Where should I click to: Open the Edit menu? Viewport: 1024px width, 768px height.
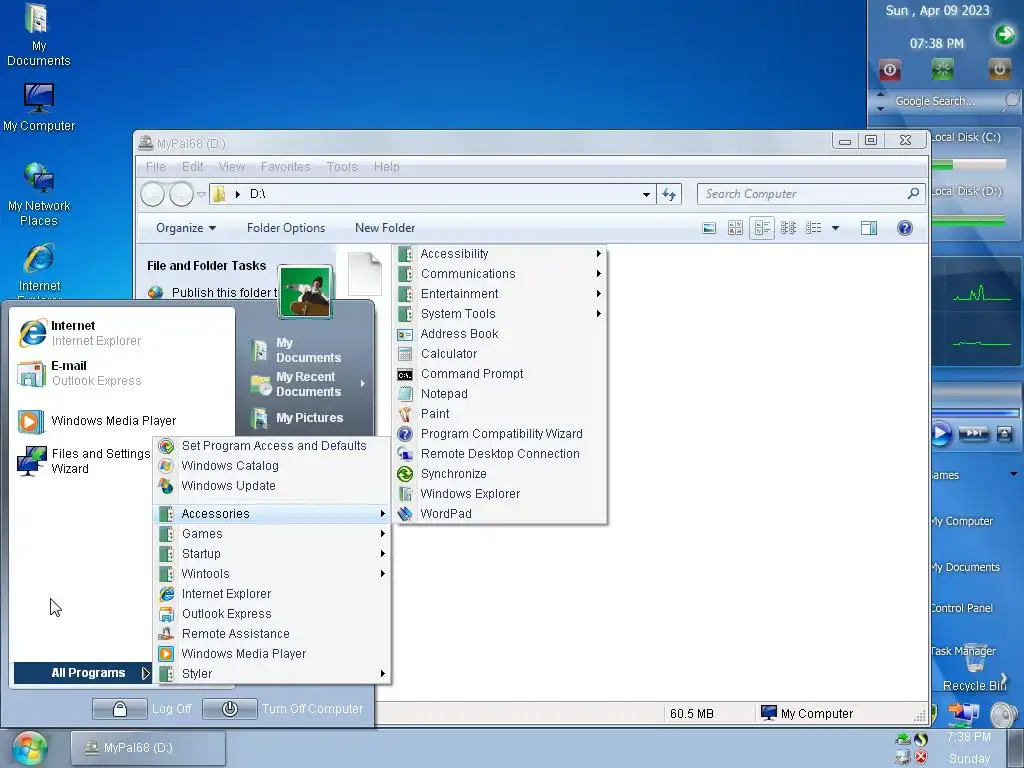(192, 167)
